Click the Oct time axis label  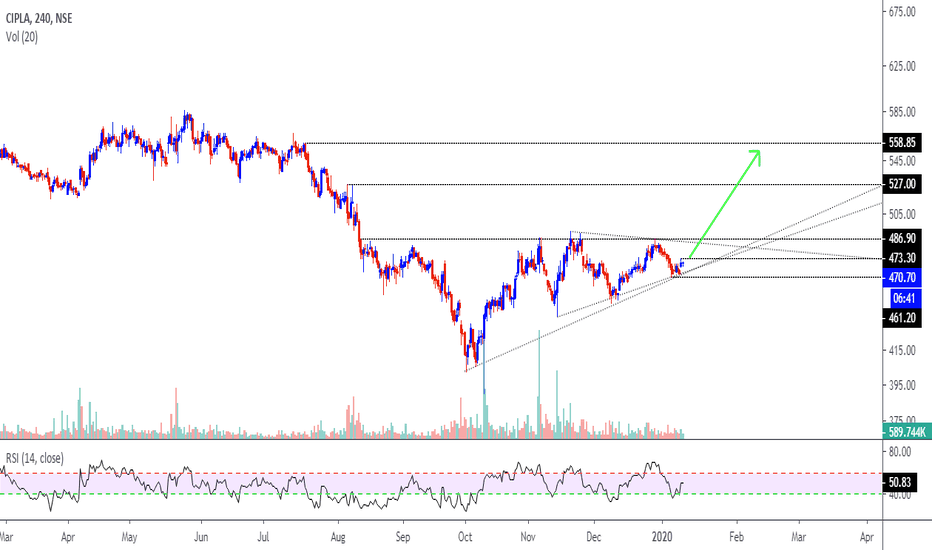465,537
